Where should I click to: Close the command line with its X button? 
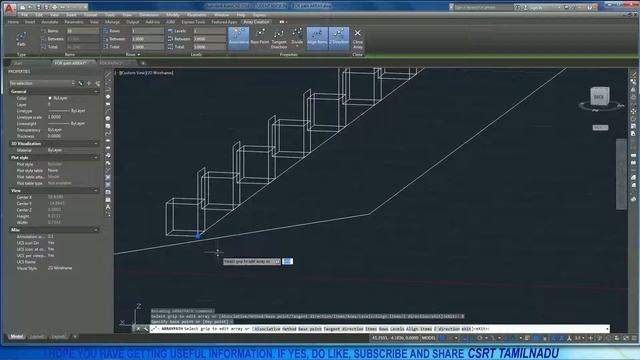coord(138,329)
